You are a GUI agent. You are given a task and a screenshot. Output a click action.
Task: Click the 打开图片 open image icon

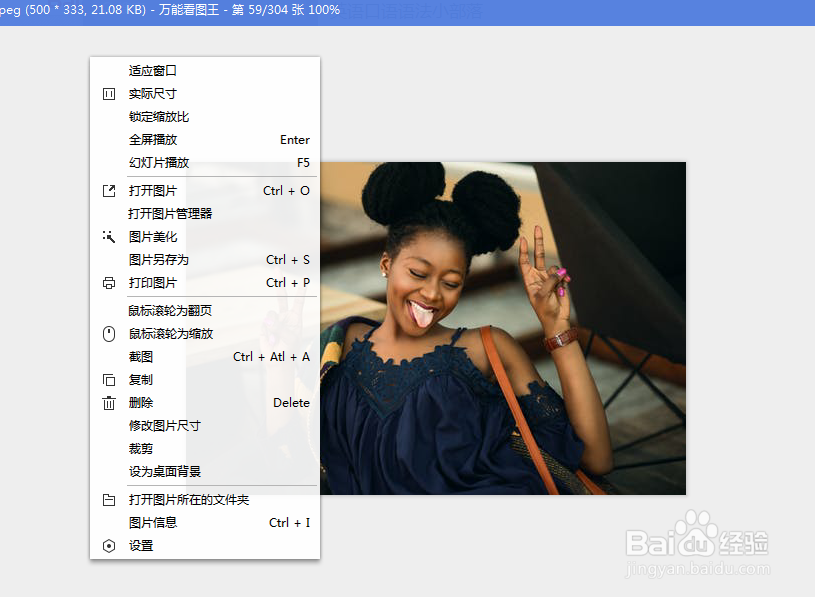110,190
